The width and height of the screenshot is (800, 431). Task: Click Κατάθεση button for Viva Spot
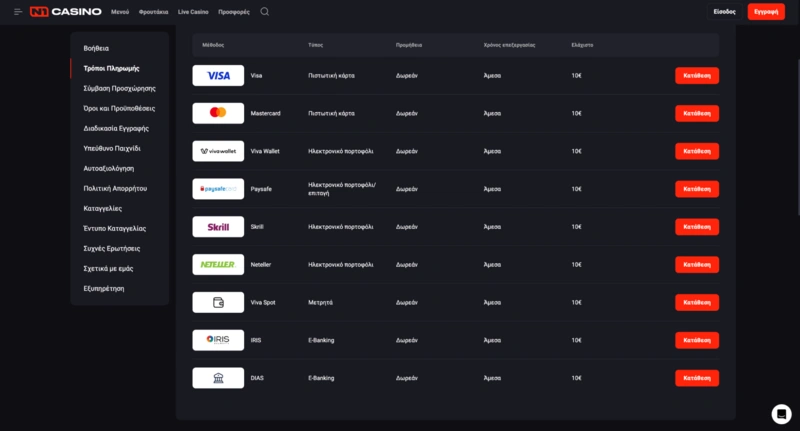697,302
